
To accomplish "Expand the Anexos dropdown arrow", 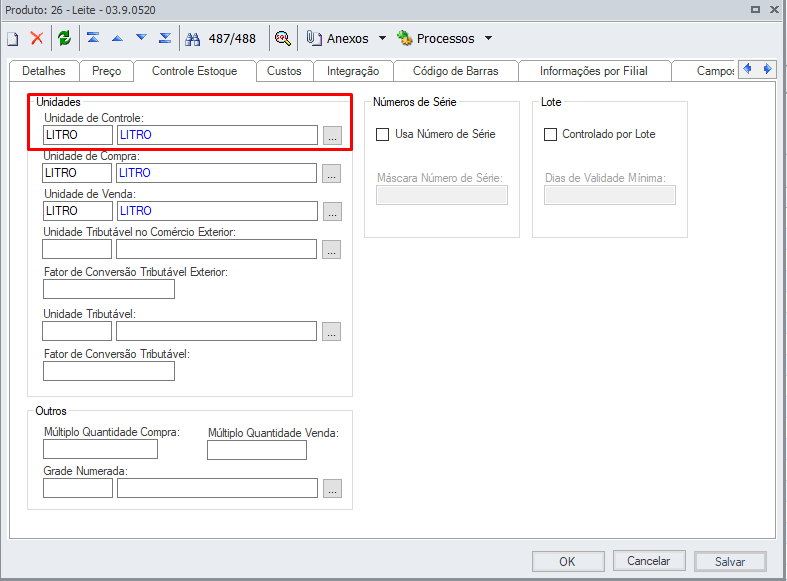I will pyautogui.click(x=382, y=38).
